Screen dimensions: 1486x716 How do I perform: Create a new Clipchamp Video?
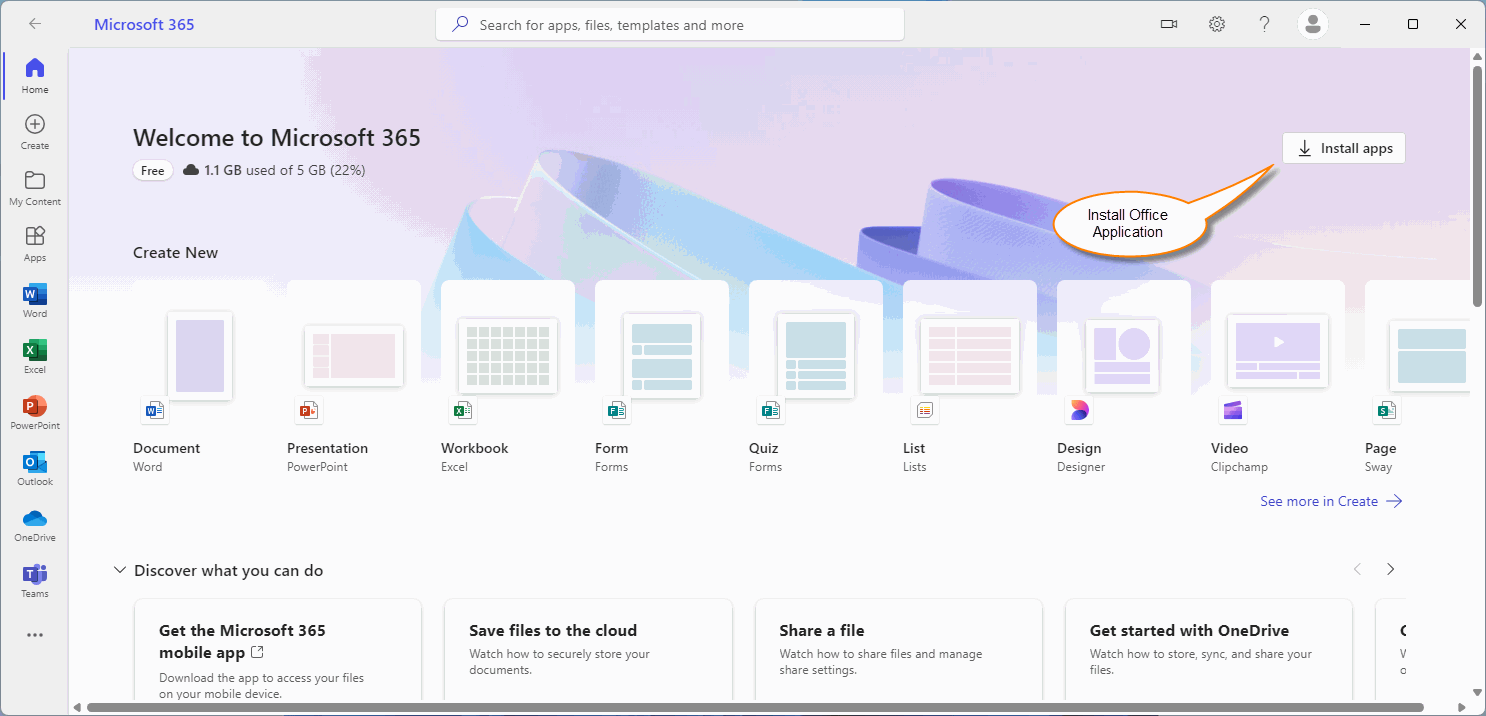coord(1278,378)
